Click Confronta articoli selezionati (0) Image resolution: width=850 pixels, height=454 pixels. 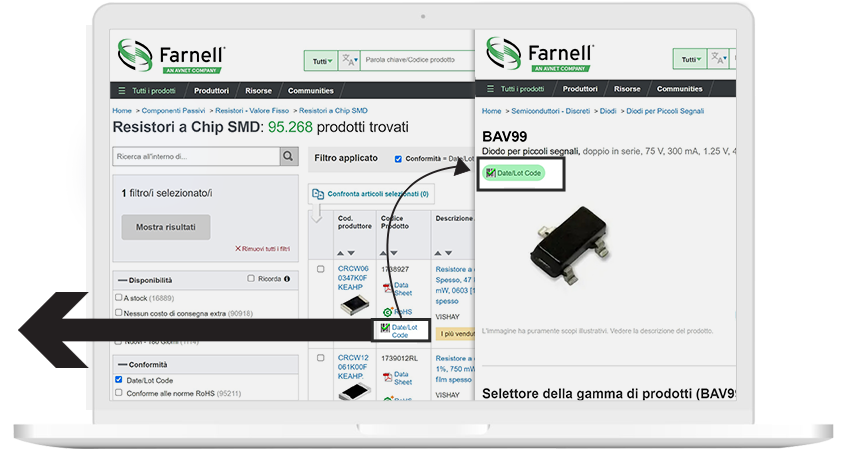378,194
